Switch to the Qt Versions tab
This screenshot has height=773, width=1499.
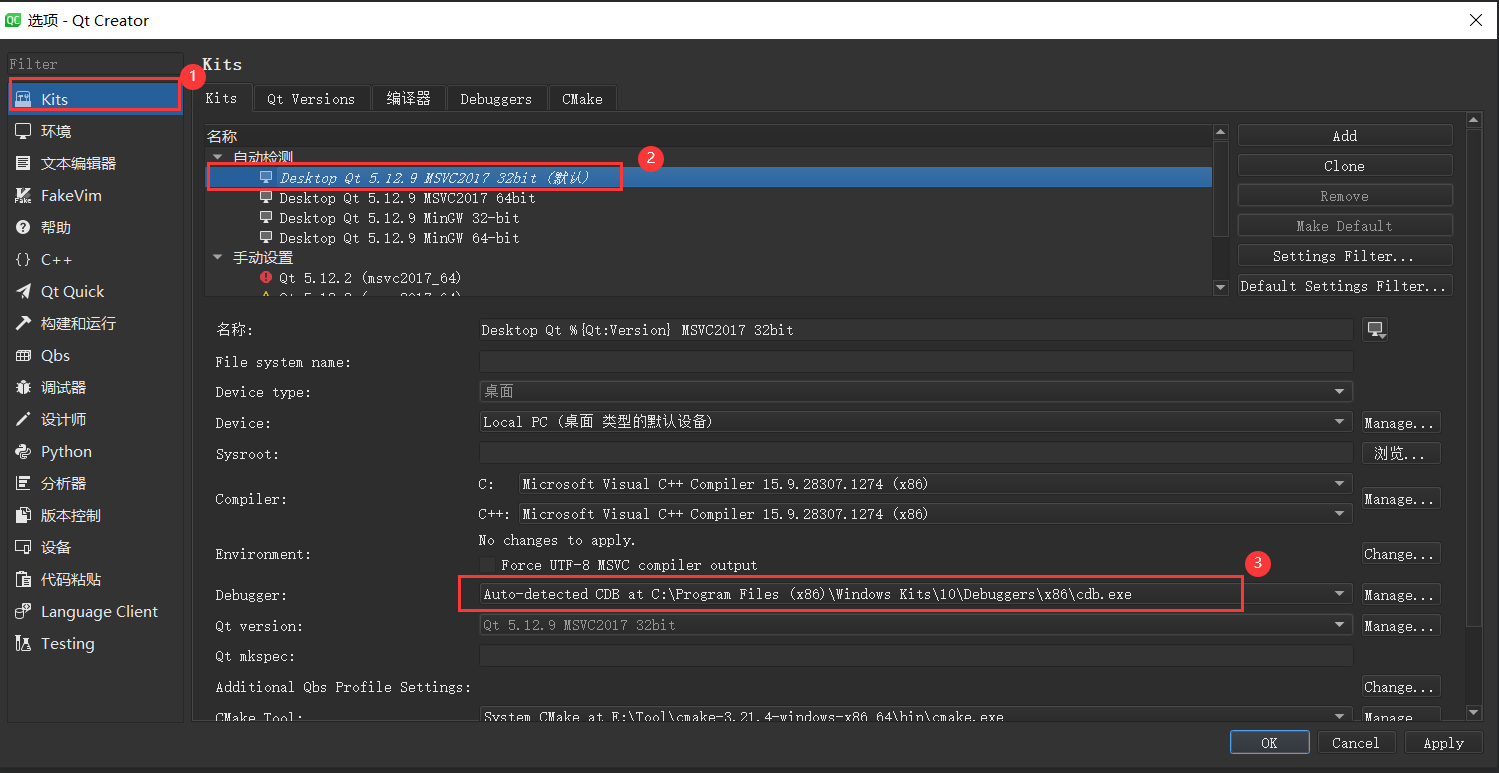coord(311,98)
